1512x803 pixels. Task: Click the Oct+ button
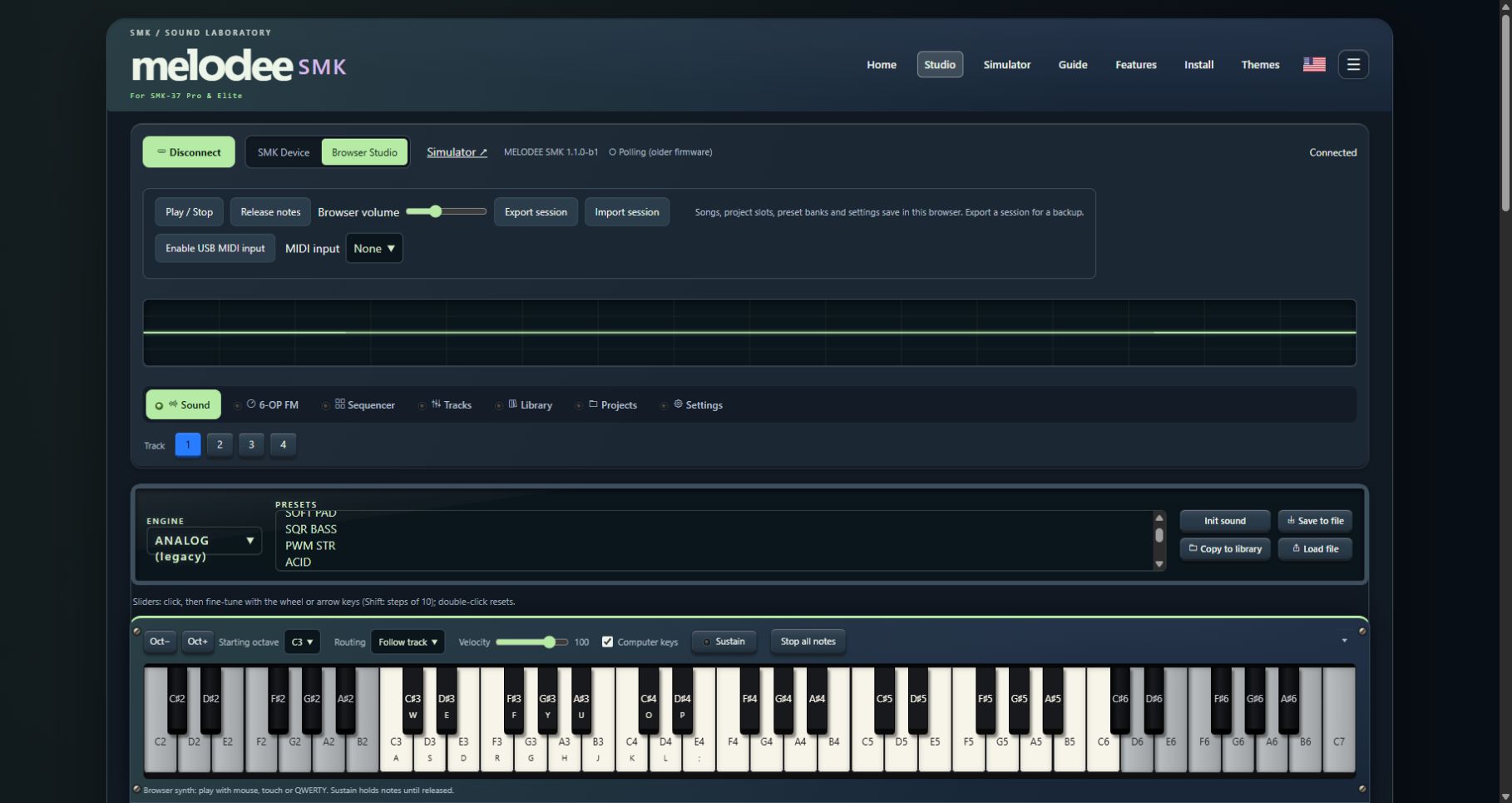click(x=197, y=642)
